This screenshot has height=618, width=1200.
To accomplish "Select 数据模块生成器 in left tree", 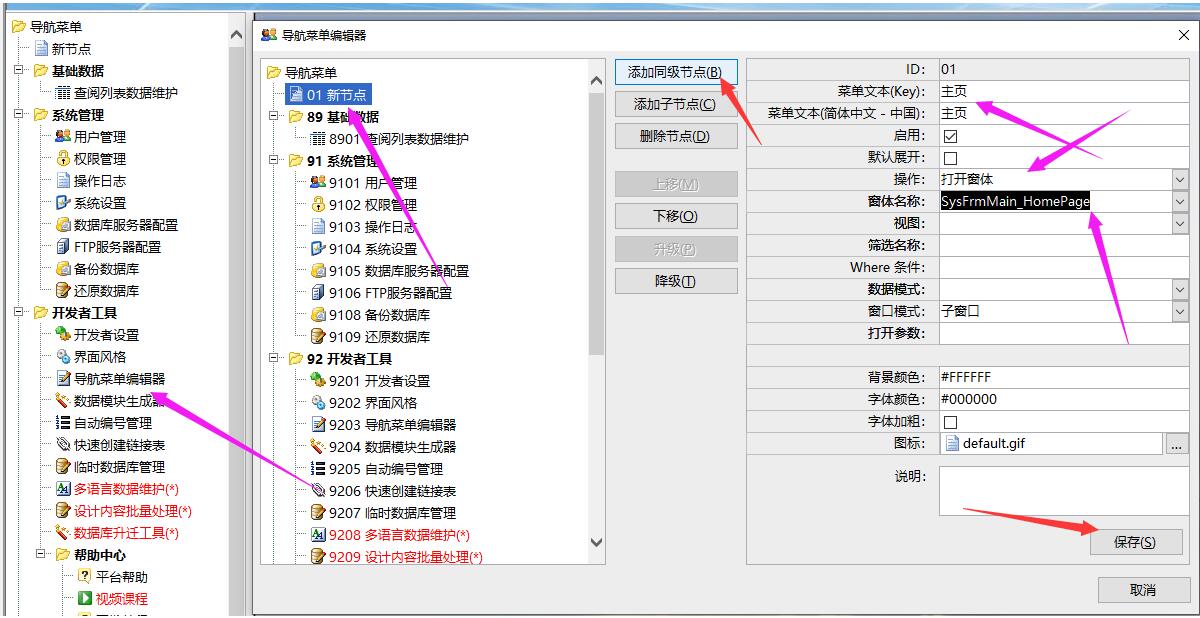I will pyautogui.click(x=119, y=401).
